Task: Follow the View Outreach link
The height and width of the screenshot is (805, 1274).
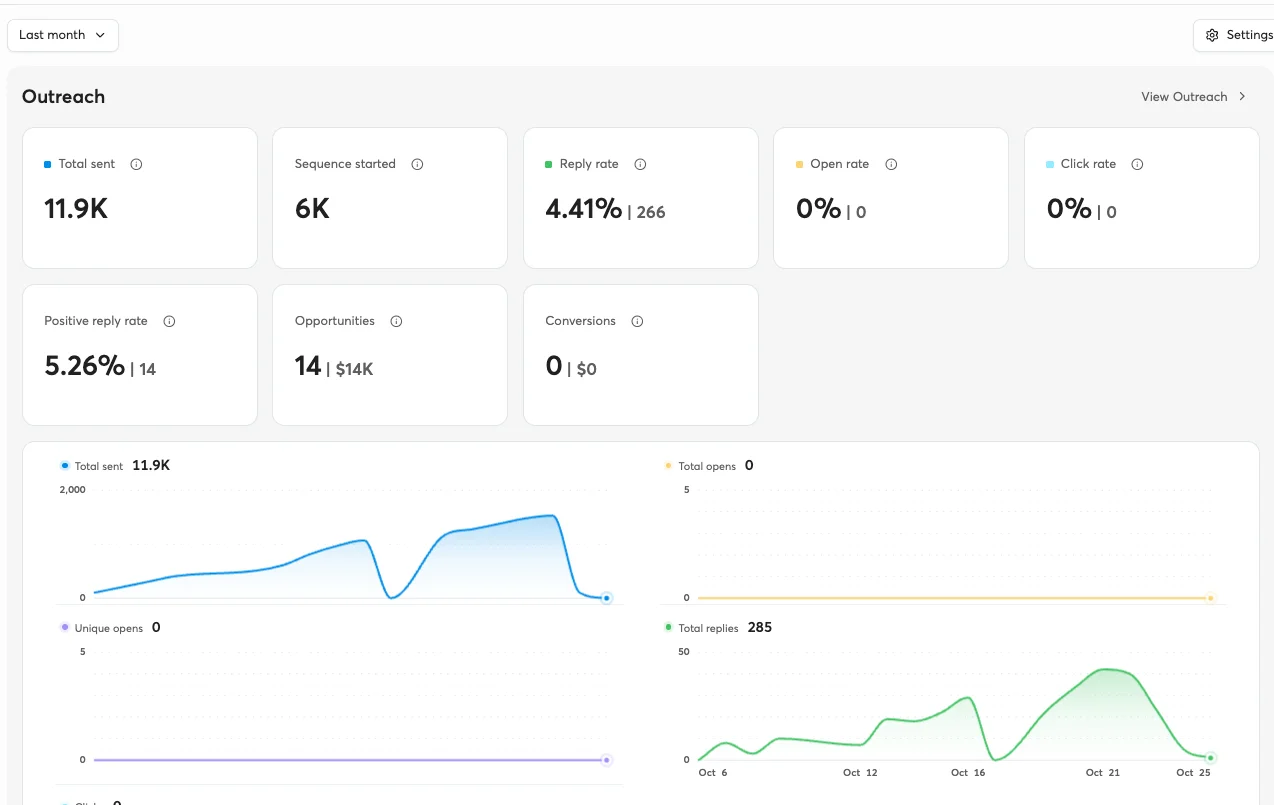Action: click(x=1194, y=97)
